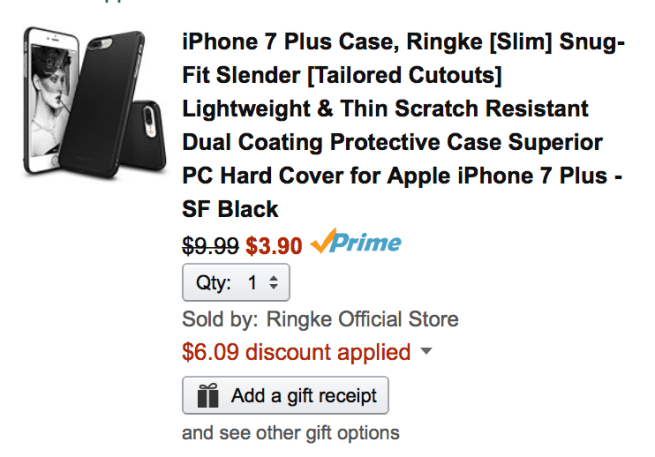Click the gift box icon
Screen dimensions: 655x457
click(208, 396)
